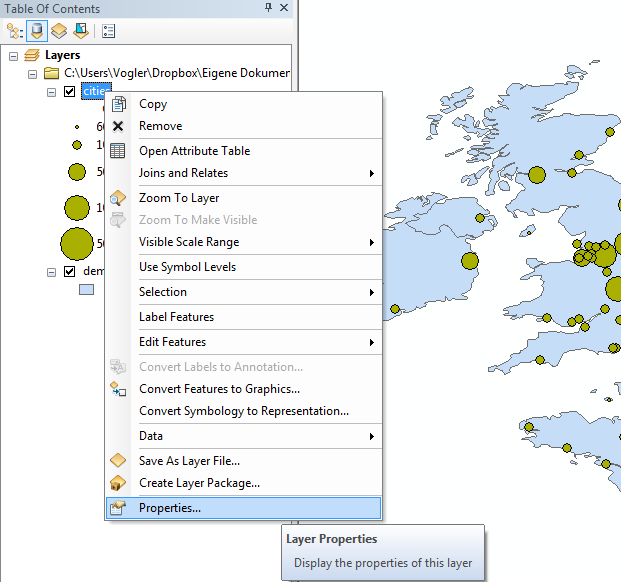The image size is (621, 582).
Task: Open the Joins and Relates submenu arrow
Action: 371,173
